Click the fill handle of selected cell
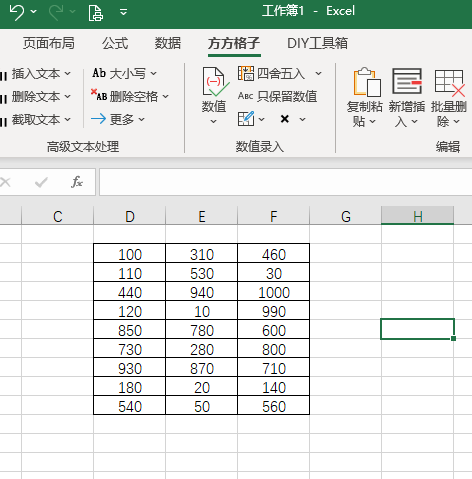The width and height of the screenshot is (472, 479). (x=453, y=338)
